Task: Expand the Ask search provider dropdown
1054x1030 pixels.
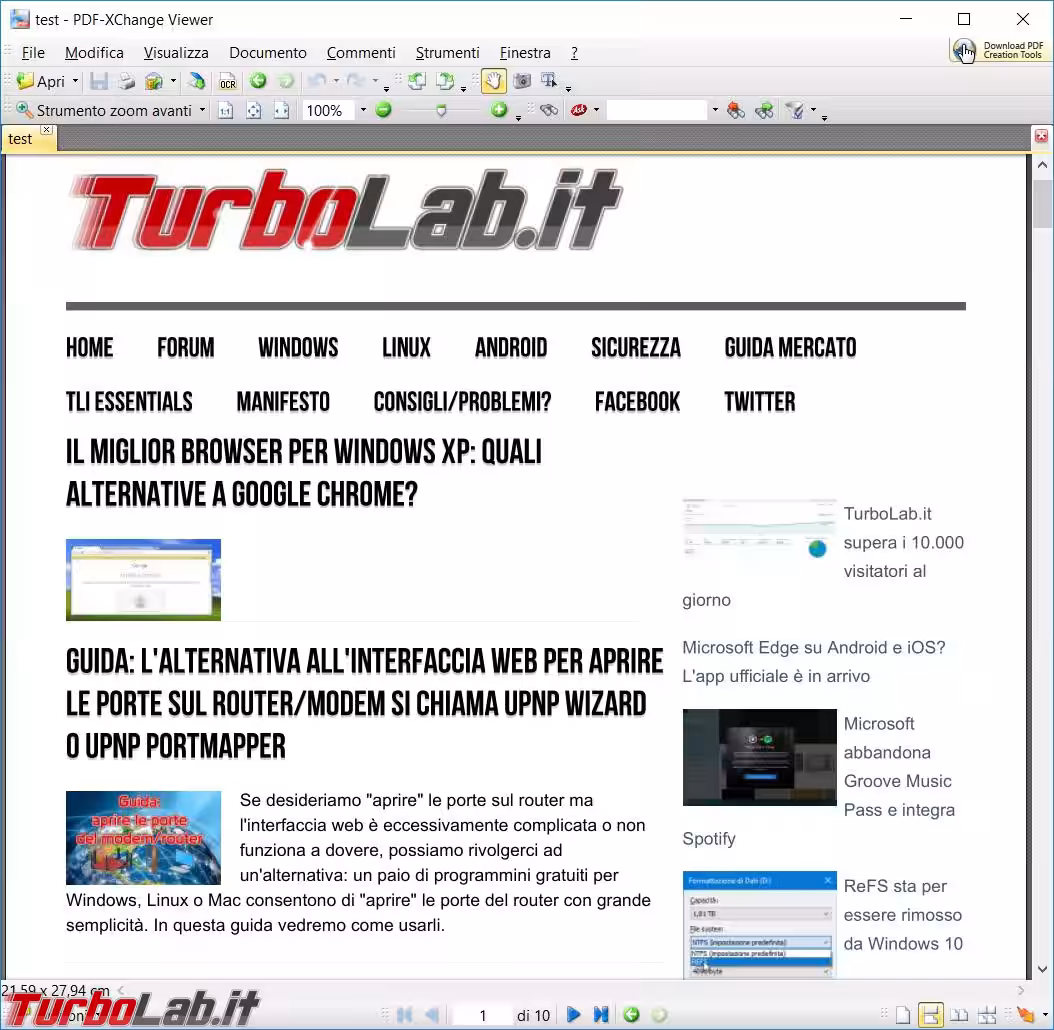Action: click(x=596, y=110)
